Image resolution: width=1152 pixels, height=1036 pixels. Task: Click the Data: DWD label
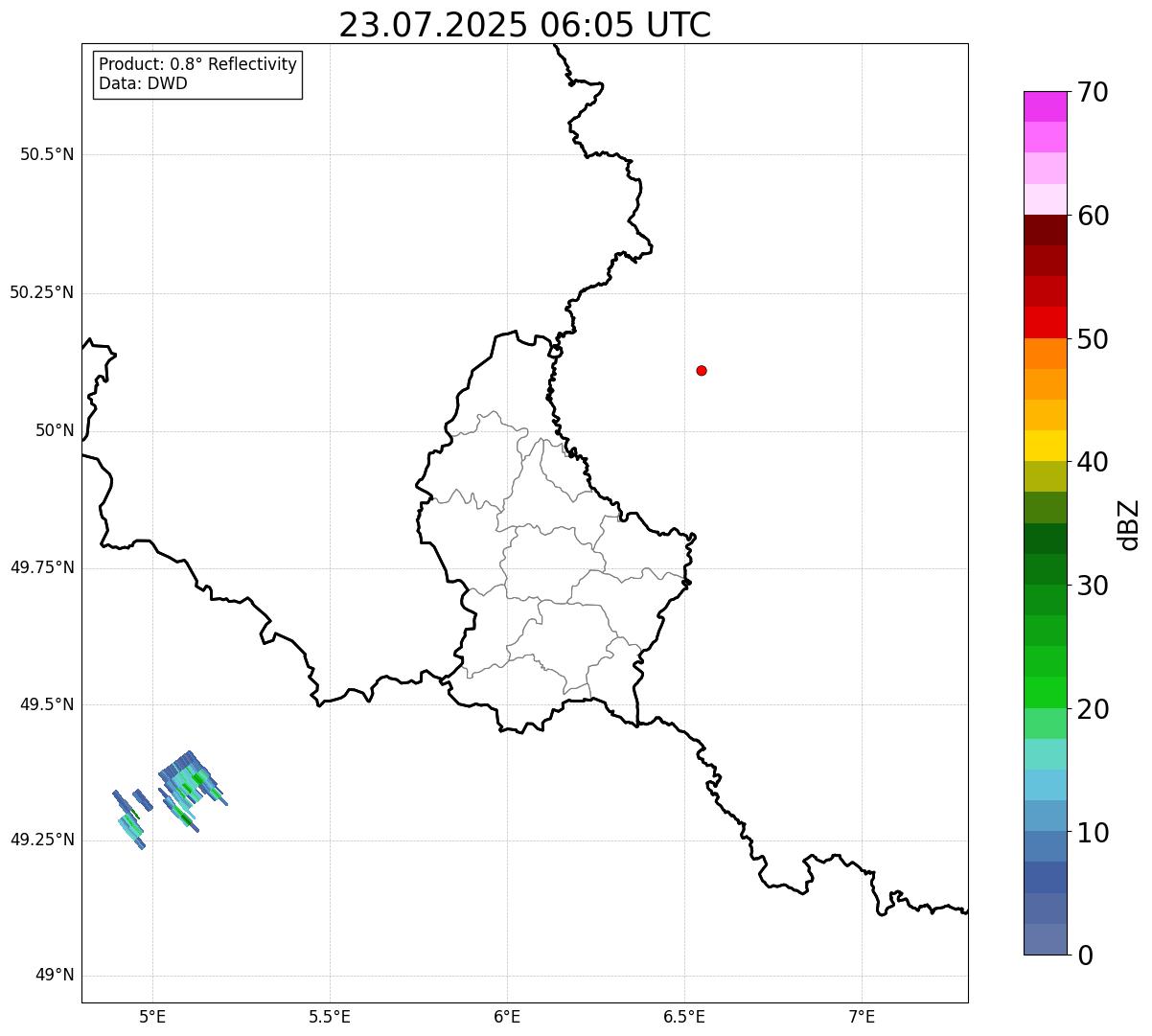[x=144, y=83]
